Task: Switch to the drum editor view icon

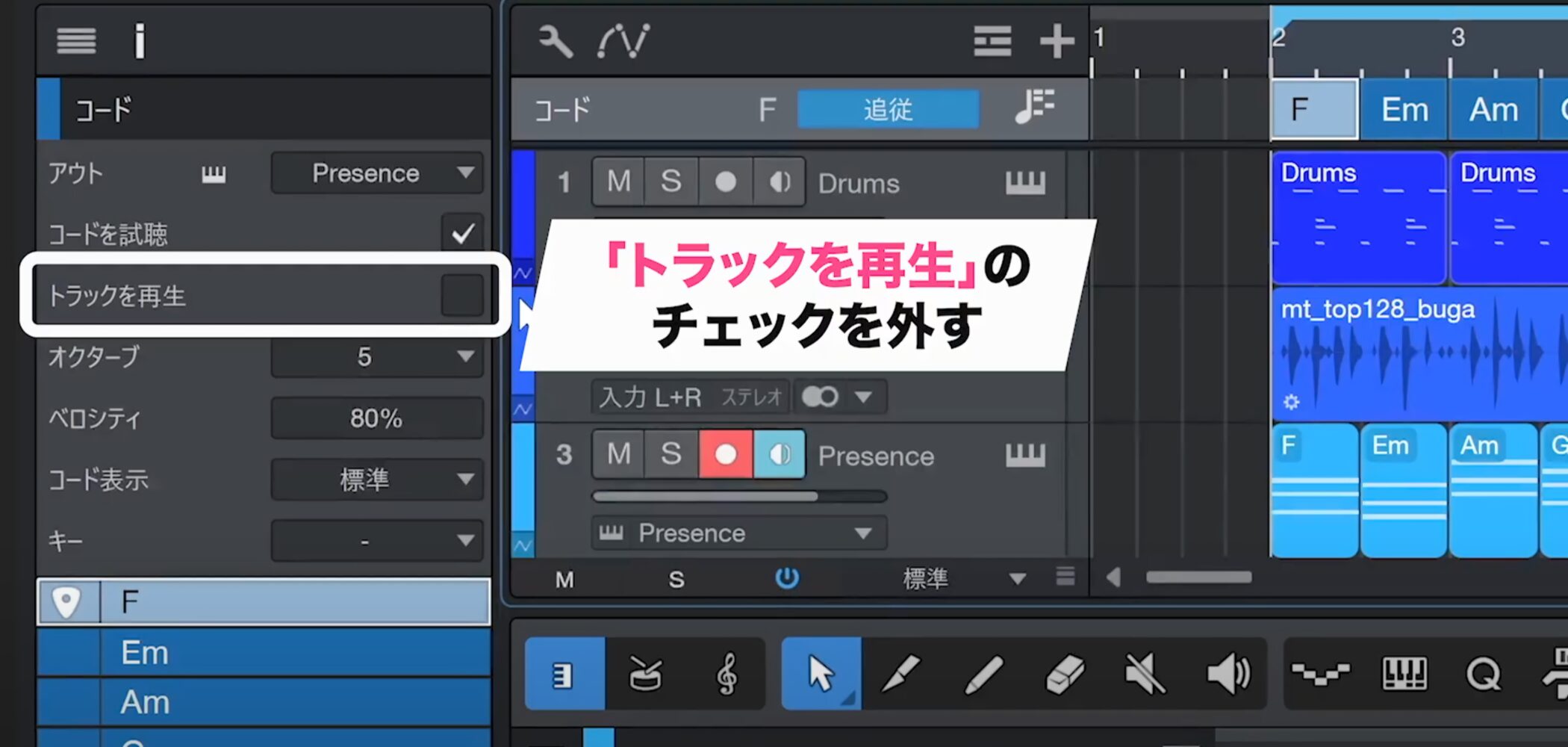Action: pos(645,674)
